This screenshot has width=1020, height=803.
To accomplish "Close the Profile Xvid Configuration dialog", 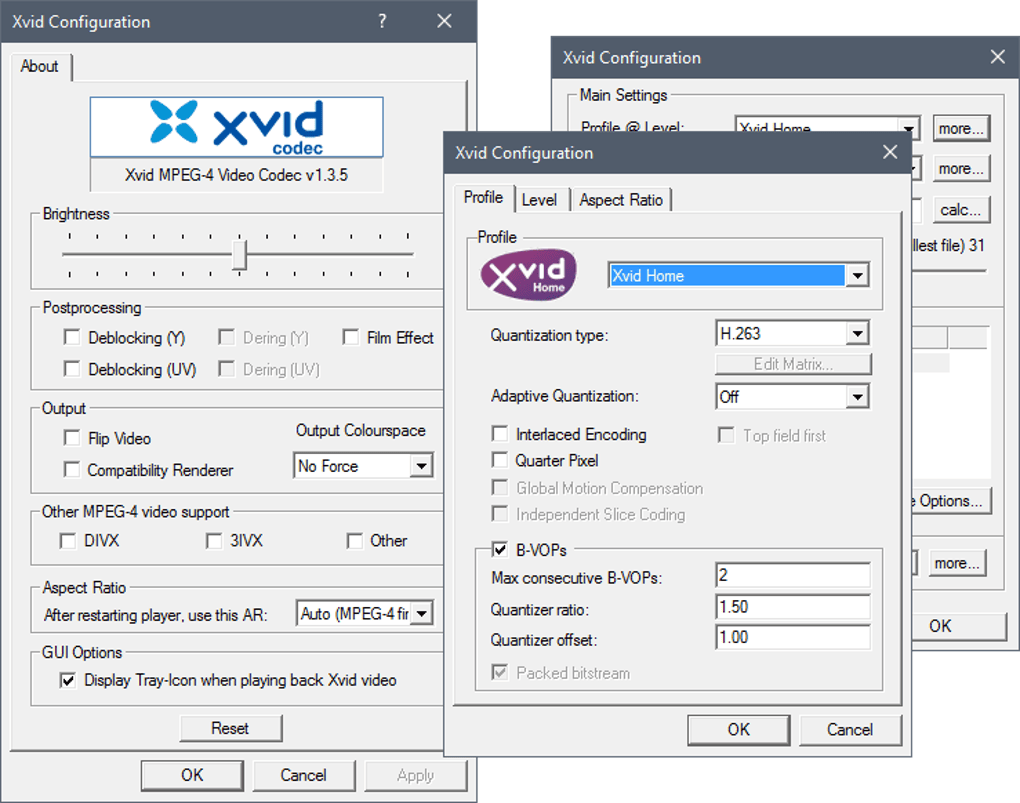I will pyautogui.click(x=890, y=152).
